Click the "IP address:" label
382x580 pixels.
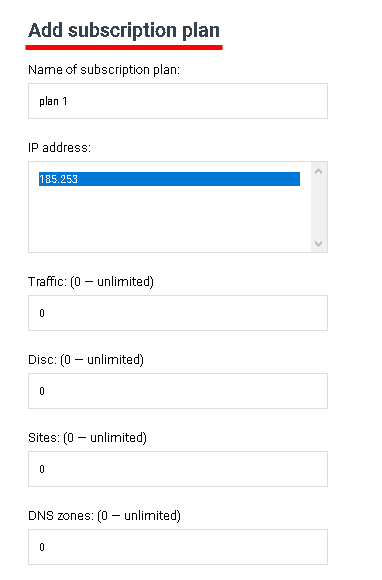(60, 148)
